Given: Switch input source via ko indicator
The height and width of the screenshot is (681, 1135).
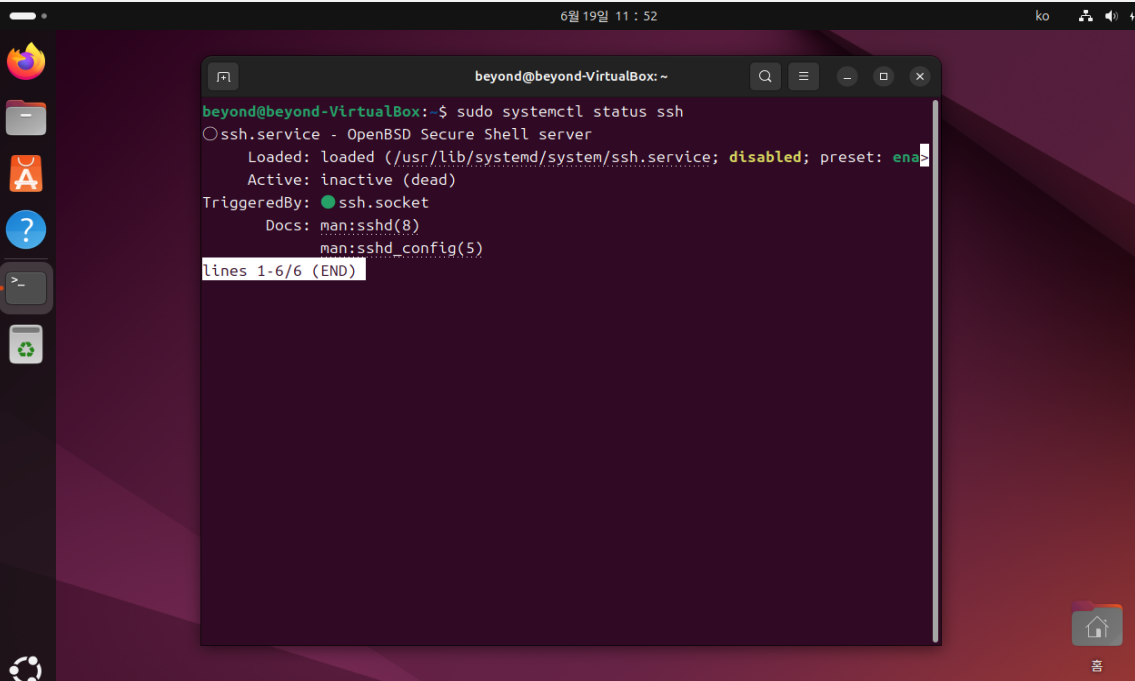Looking at the screenshot, I should (x=1042, y=16).
